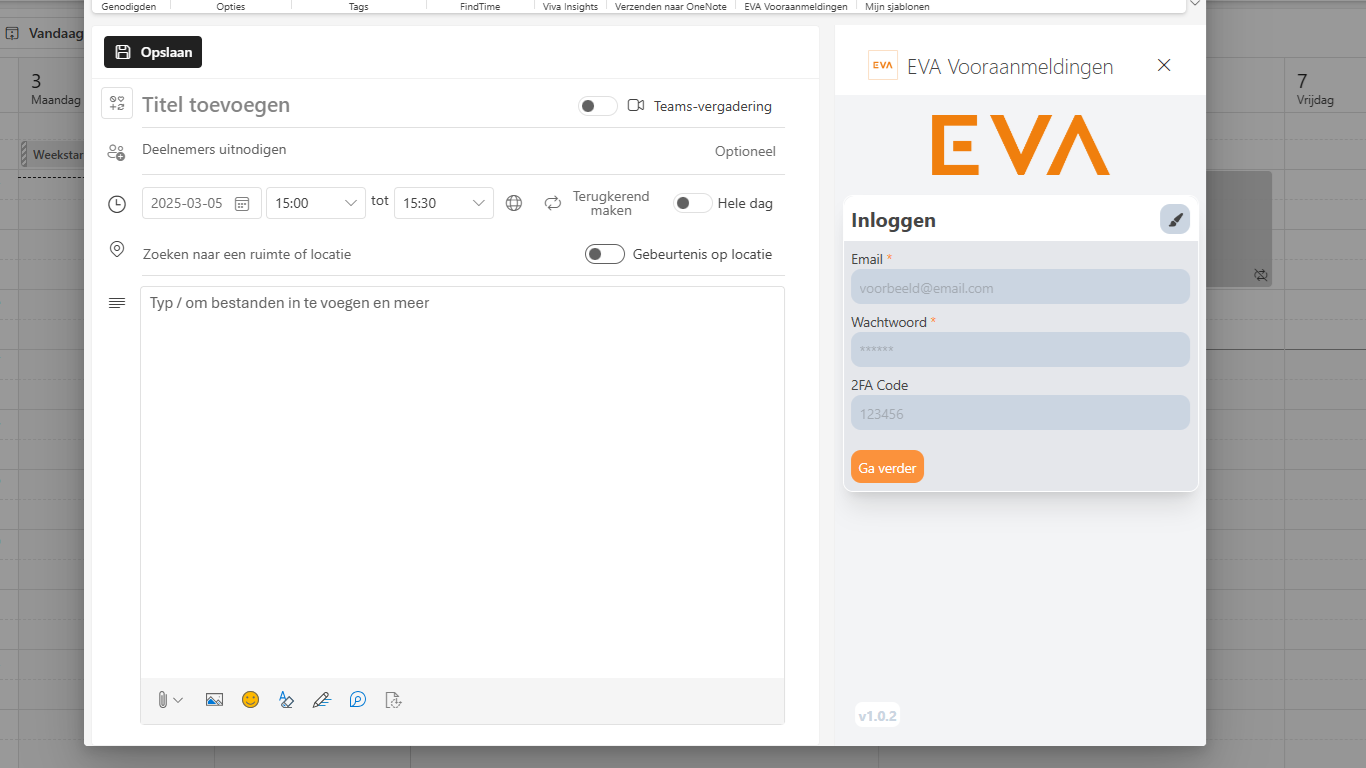Click the Vandaag calendar icon in background

pyautogui.click(x=12, y=33)
